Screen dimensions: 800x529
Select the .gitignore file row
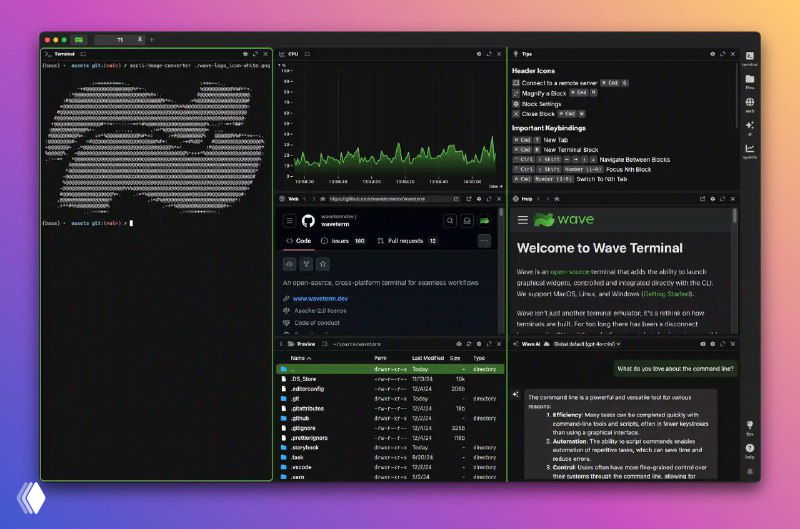point(390,428)
